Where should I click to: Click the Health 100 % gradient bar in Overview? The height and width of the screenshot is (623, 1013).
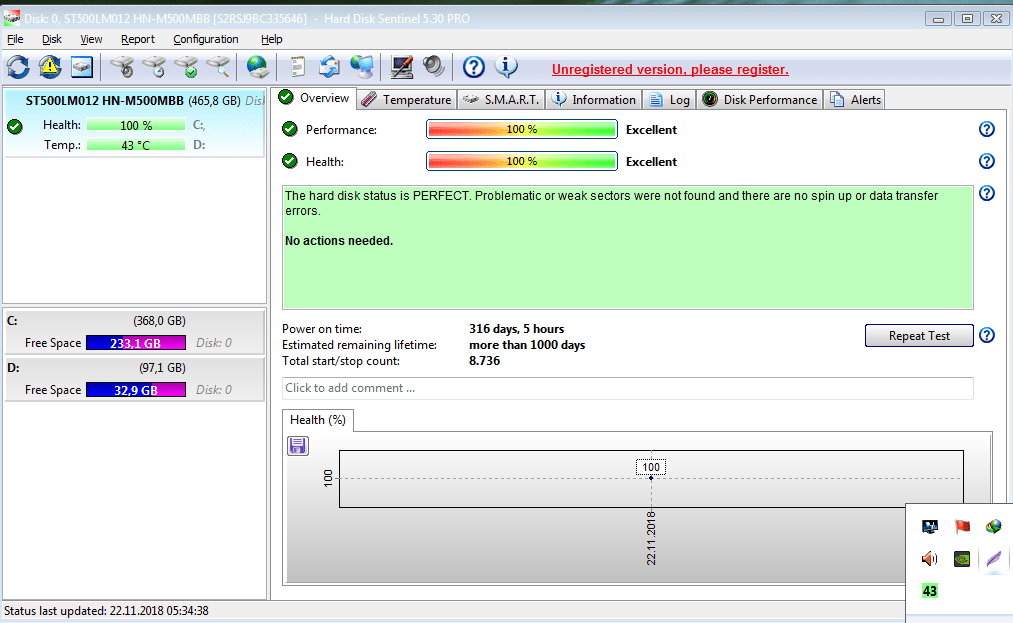coord(521,161)
